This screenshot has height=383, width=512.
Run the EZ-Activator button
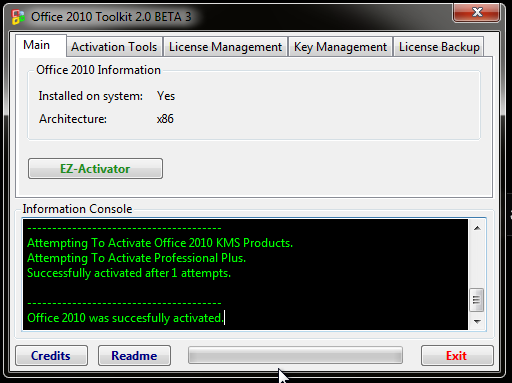click(x=95, y=169)
